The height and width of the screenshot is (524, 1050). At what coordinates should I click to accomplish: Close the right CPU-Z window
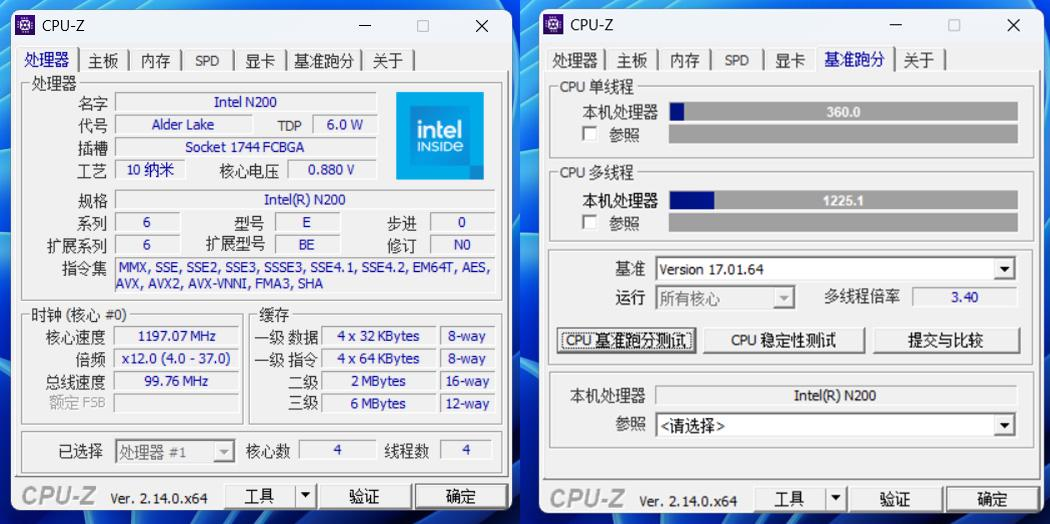pyautogui.click(x=1013, y=25)
